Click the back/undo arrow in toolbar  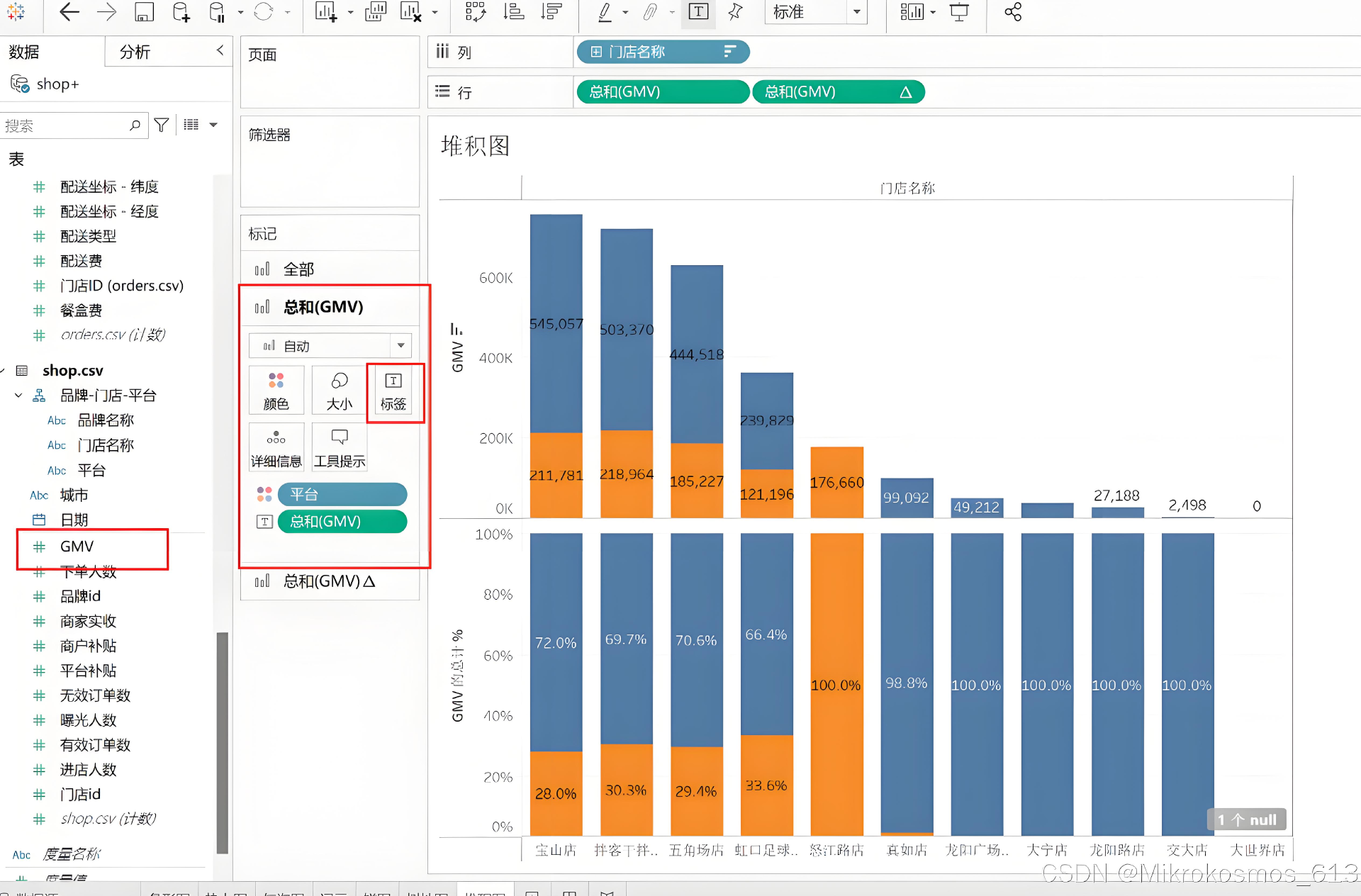69,12
